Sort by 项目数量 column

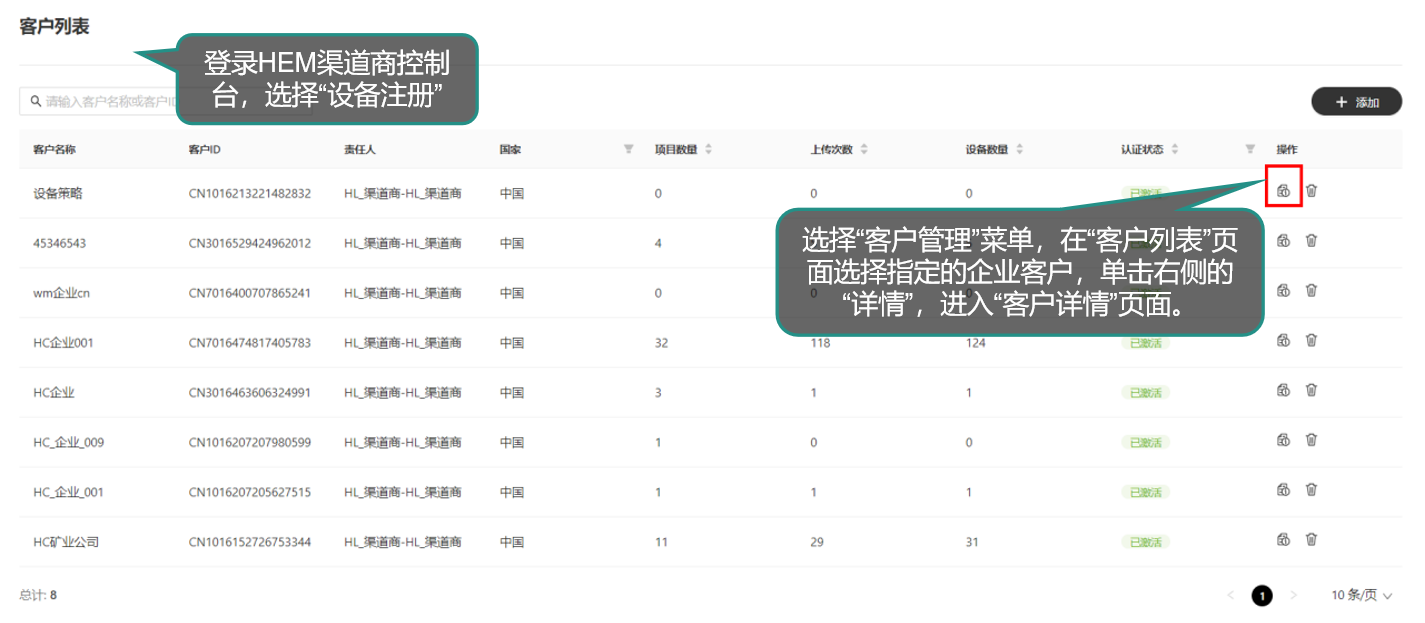[x=708, y=149]
